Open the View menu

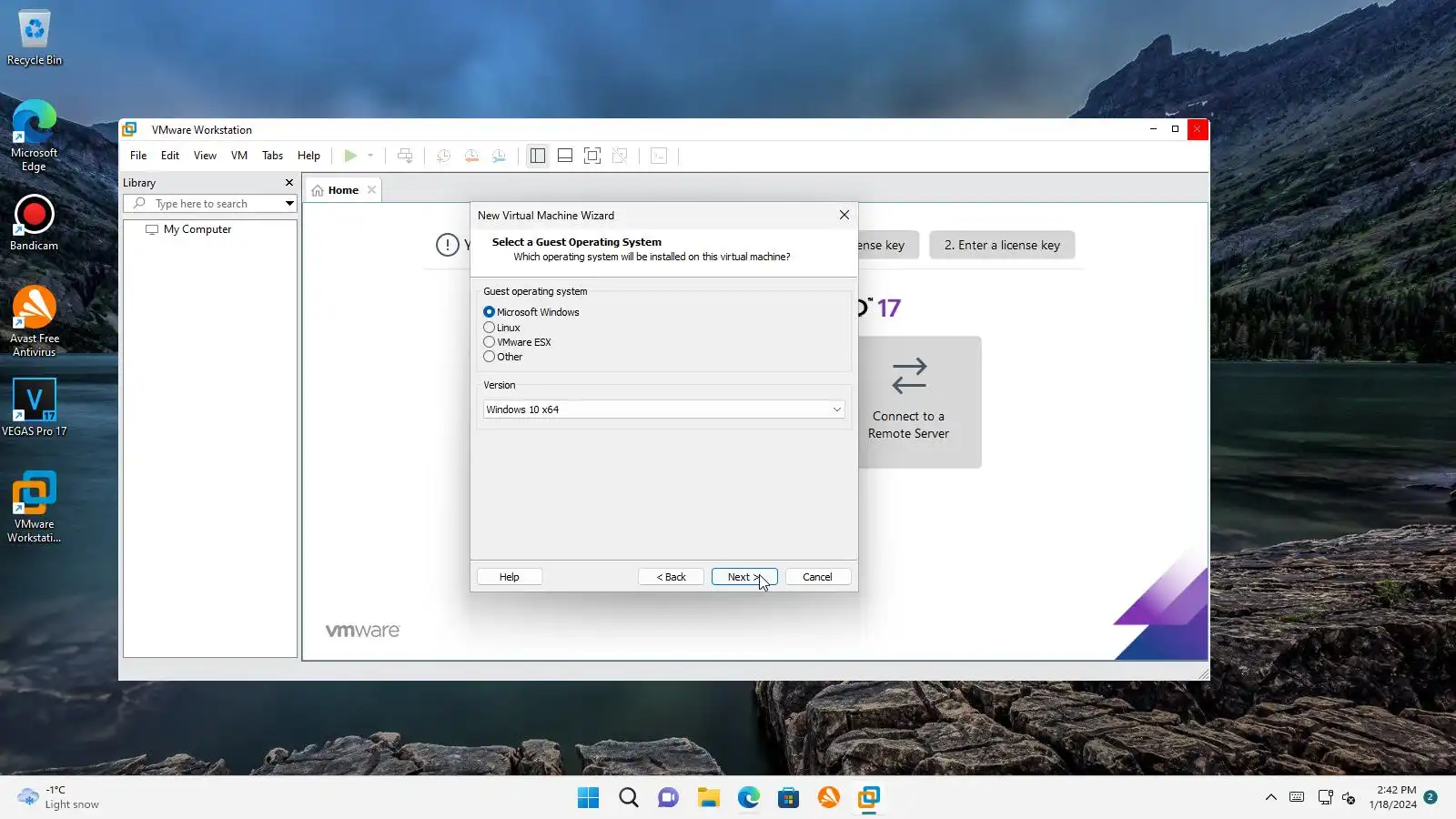(x=205, y=156)
